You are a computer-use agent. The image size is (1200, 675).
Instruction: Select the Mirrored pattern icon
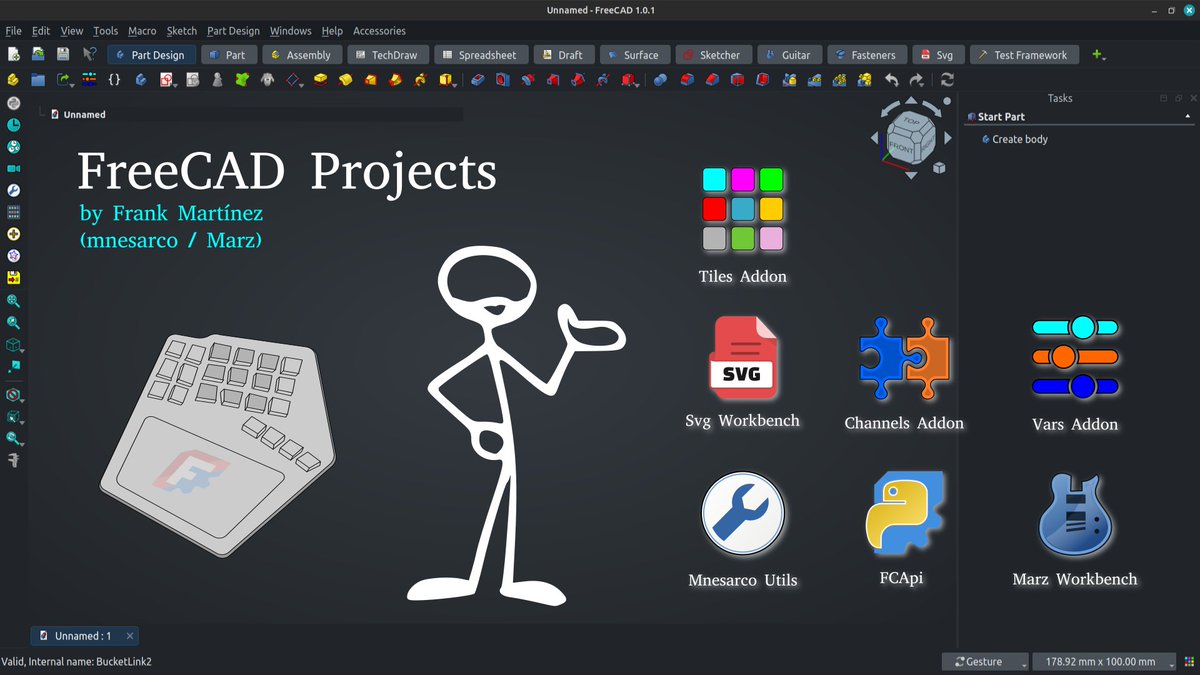click(789, 80)
